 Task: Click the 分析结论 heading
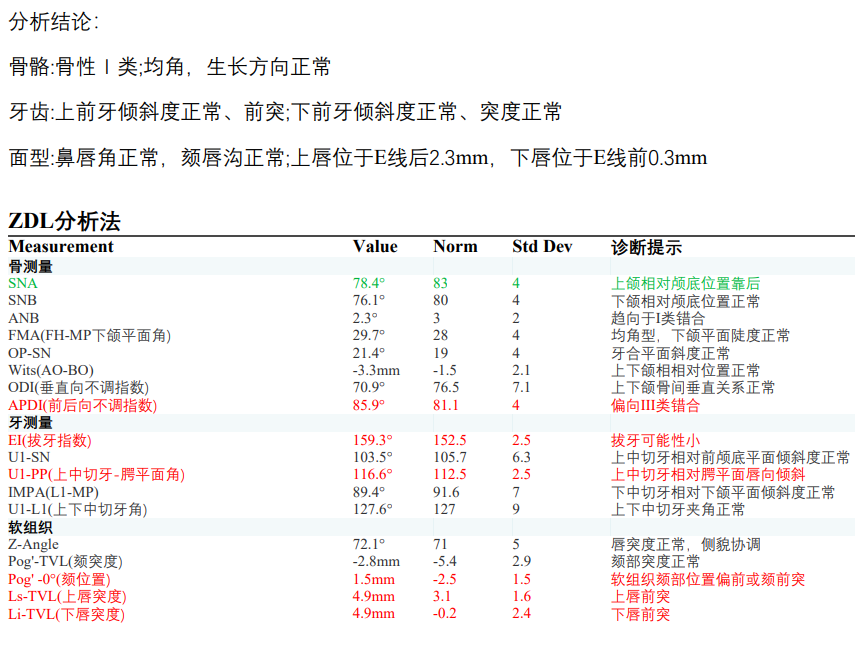(x=54, y=23)
